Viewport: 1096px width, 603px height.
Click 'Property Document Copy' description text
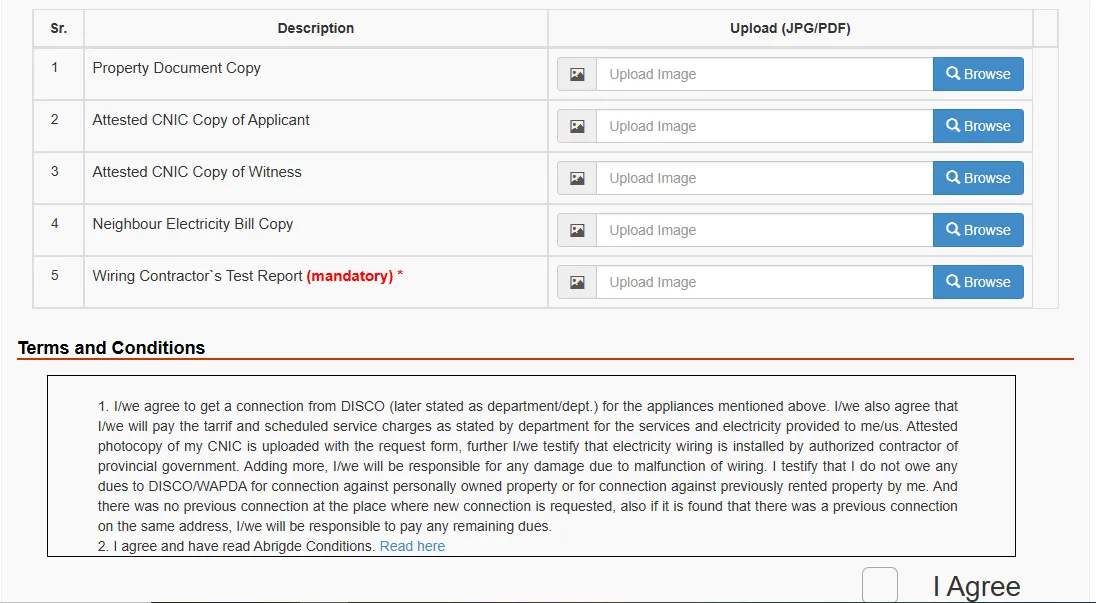(176, 68)
